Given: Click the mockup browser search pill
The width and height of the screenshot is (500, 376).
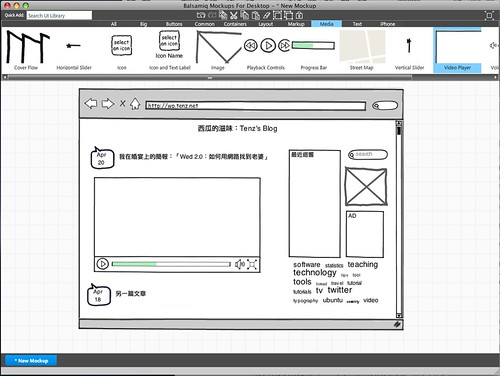Looking at the screenshot, I should click(x=385, y=106).
